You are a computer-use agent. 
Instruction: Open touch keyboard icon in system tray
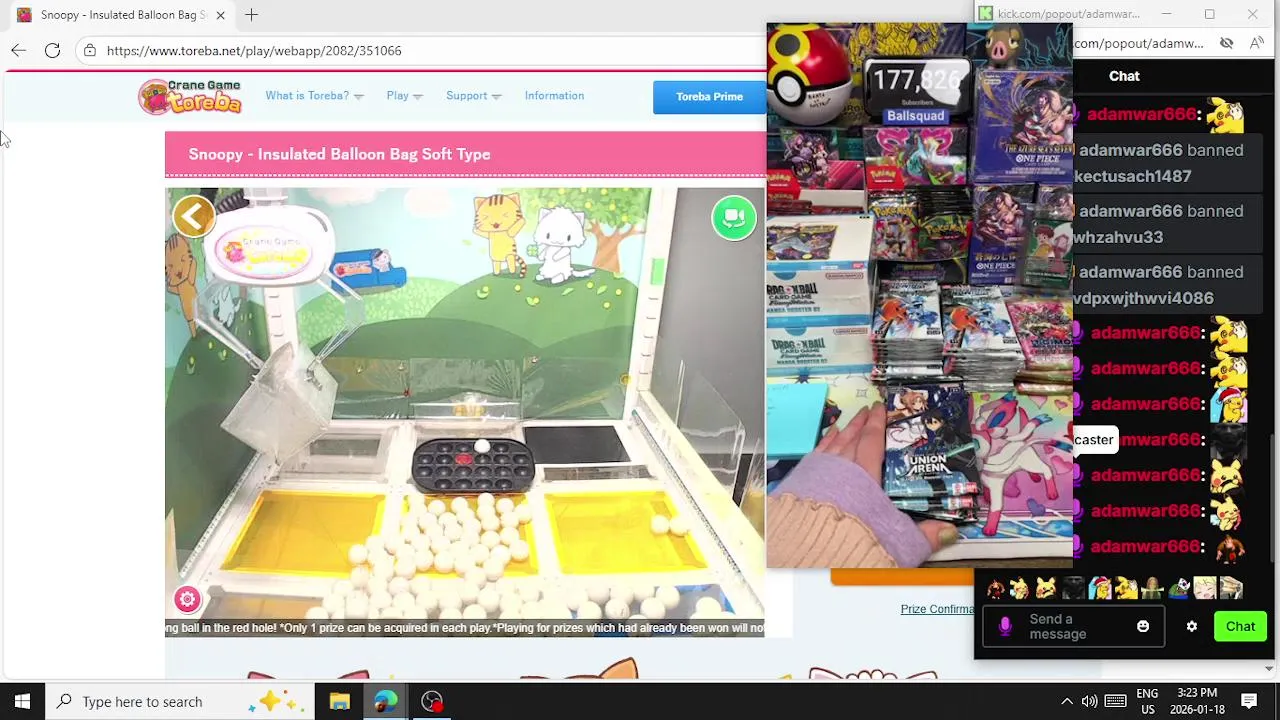tap(1116, 701)
